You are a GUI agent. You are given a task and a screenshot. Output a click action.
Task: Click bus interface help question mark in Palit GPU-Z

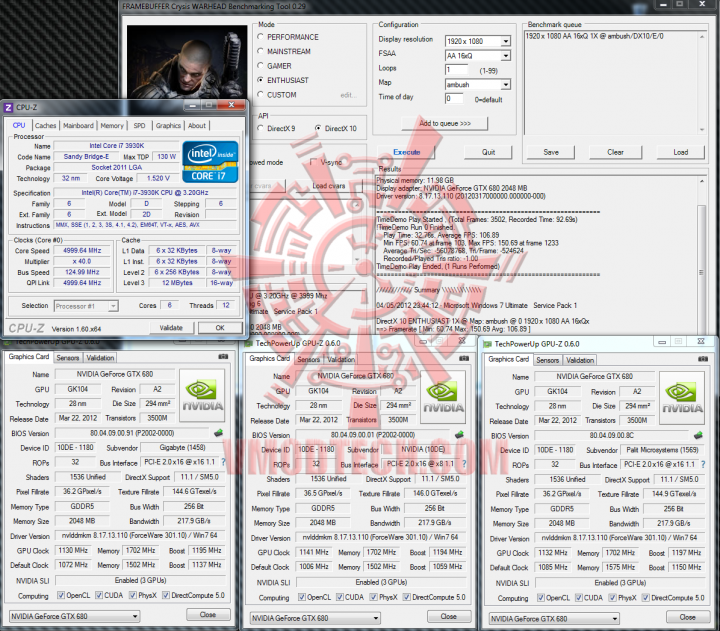703,465
